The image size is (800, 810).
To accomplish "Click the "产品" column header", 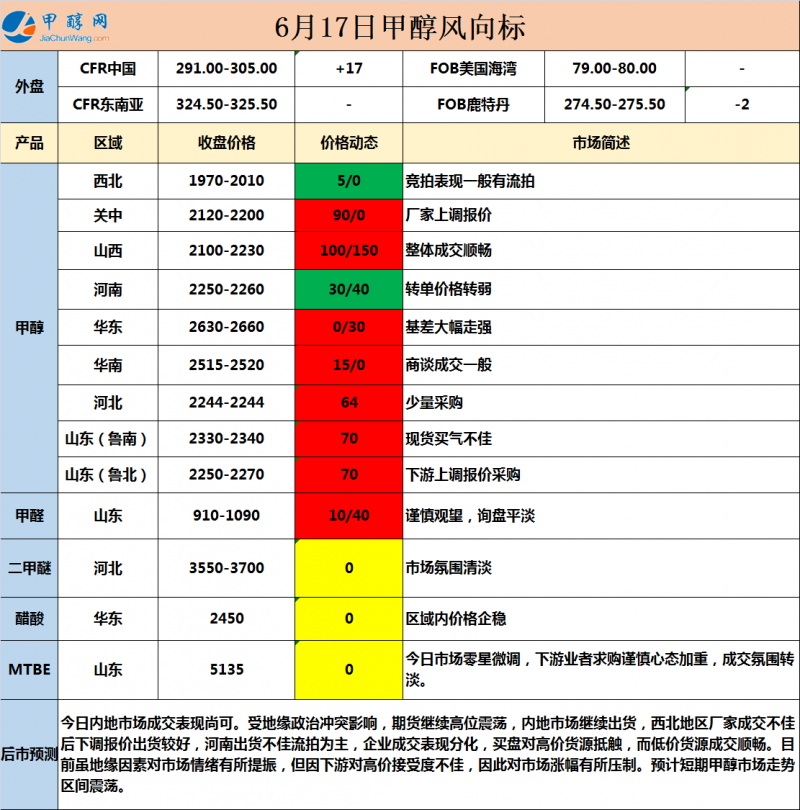I will click(x=29, y=143).
